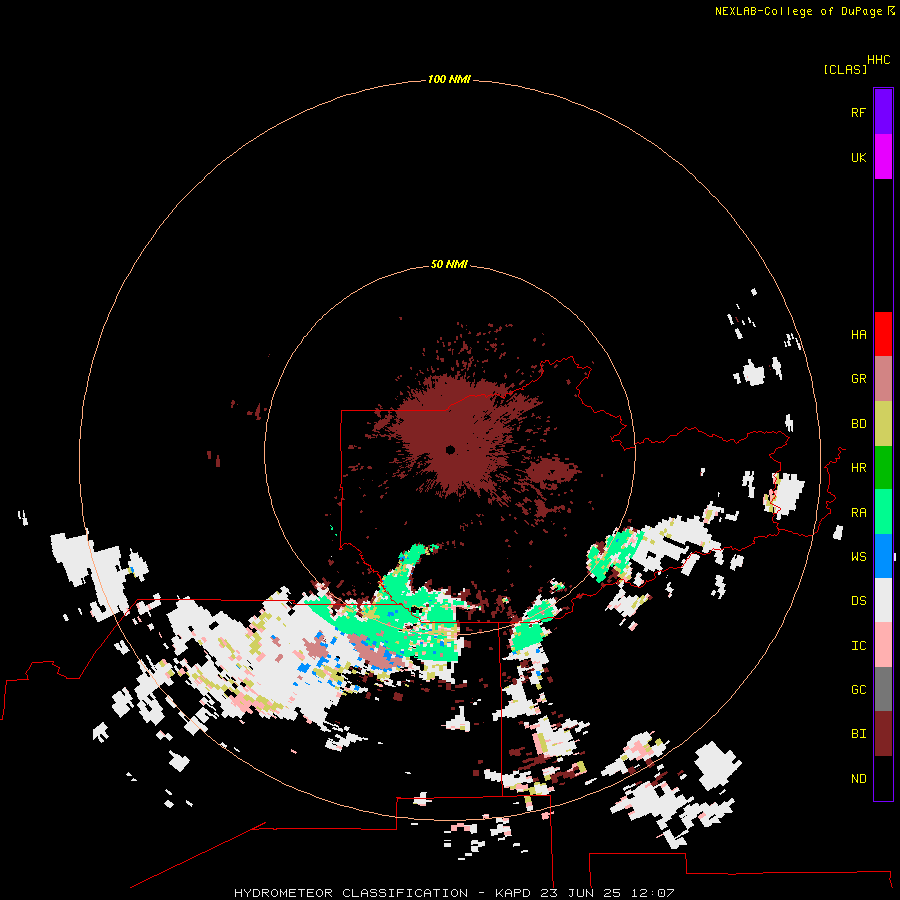
Task: Click the IC legend label
Action: [x=859, y=646]
